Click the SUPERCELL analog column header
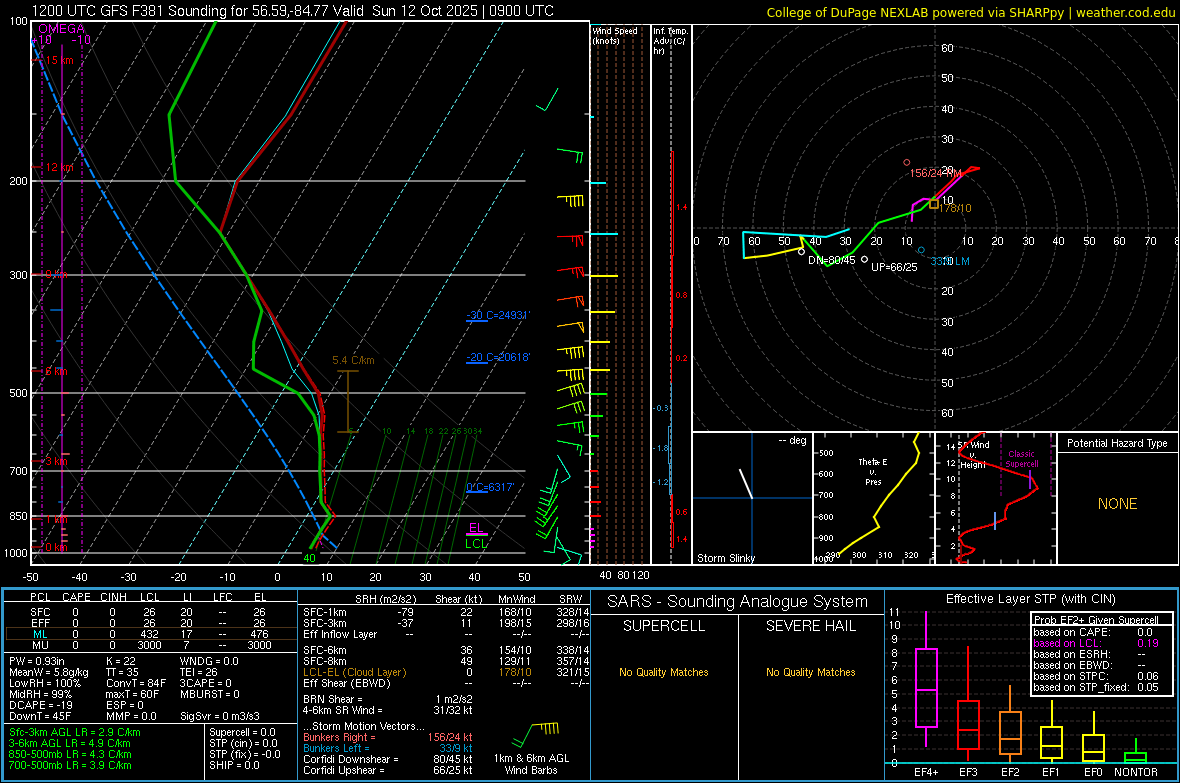This screenshot has height=783, width=1180. (664, 626)
